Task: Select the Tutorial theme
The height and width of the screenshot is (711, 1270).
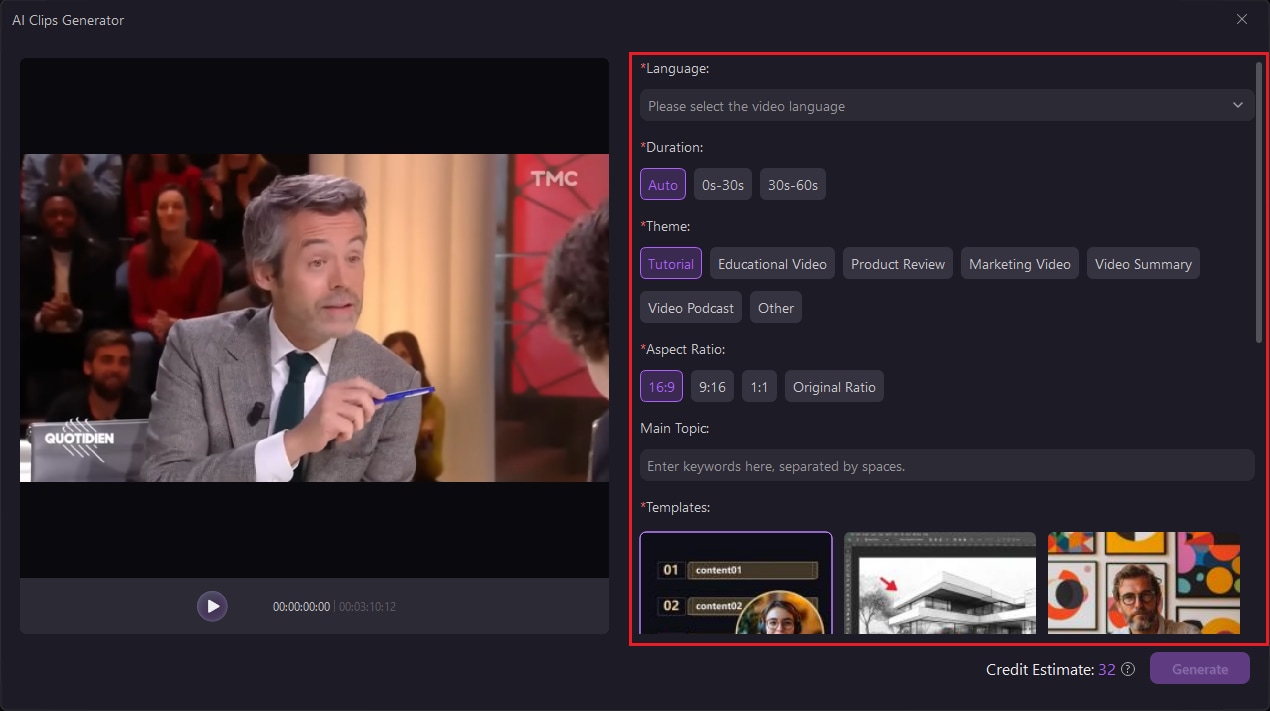Action: tap(671, 263)
